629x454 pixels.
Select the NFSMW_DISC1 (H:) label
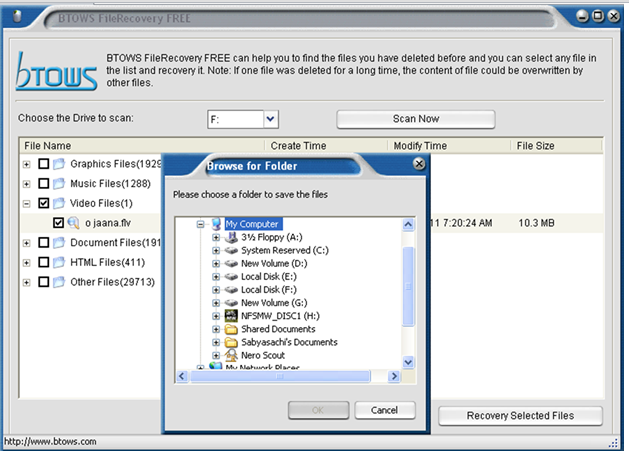tap(280, 316)
